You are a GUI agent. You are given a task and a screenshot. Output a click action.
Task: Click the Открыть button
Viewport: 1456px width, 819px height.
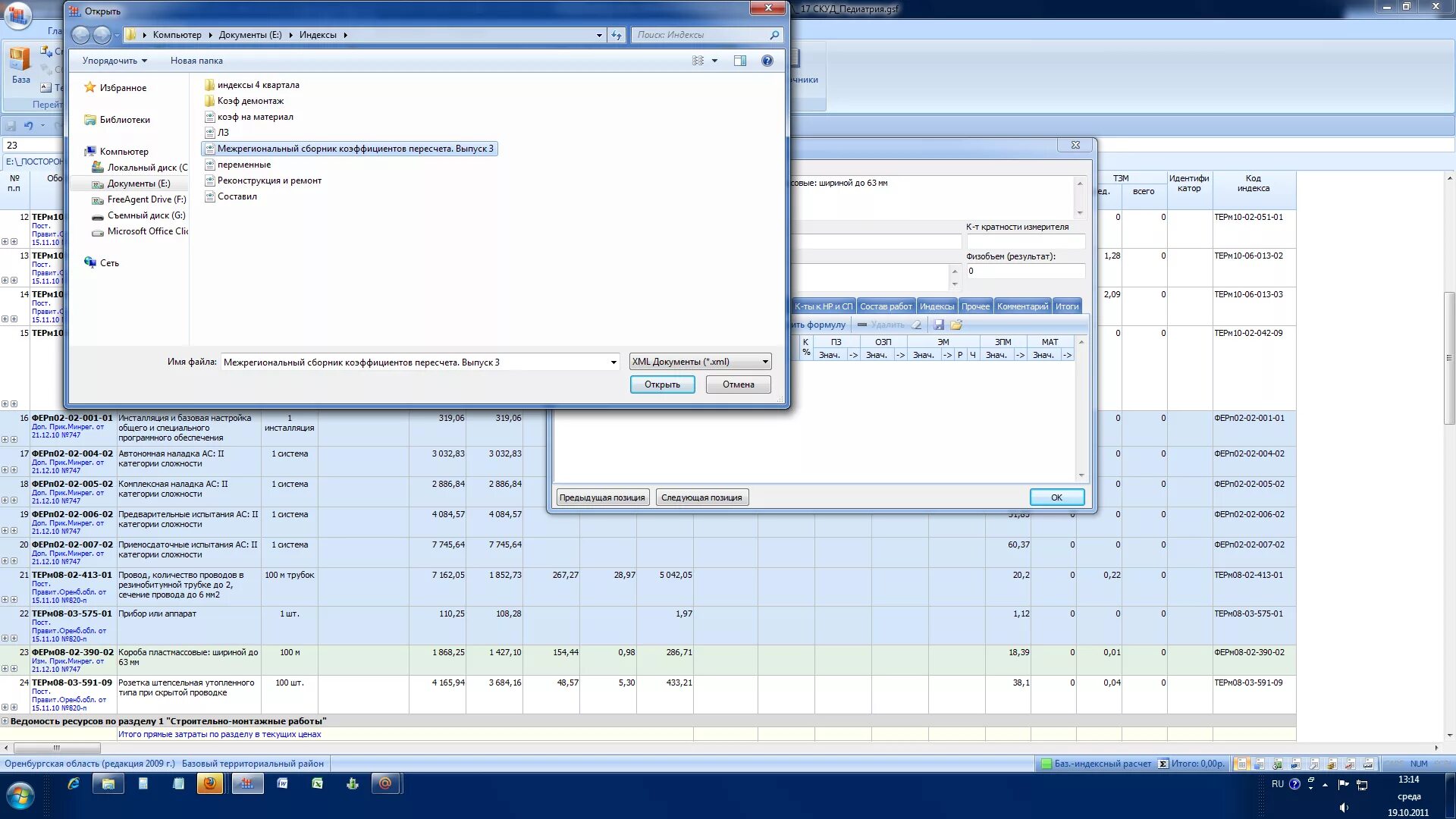(662, 384)
